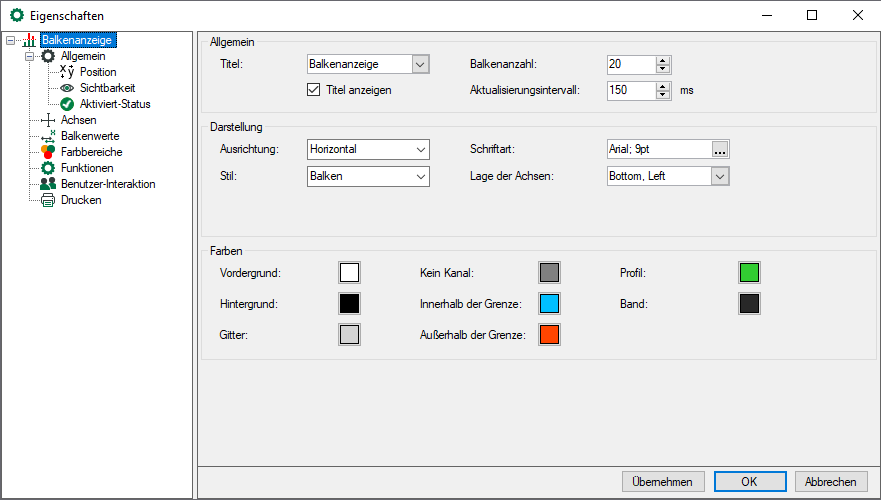
Task: Open the Achsen axes icon entry
Action: point(47,120)
